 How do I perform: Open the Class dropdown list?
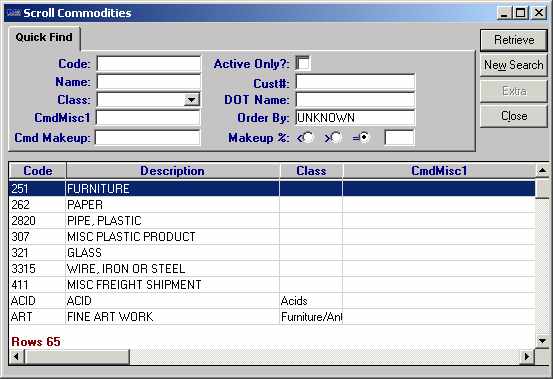[192, 100]
